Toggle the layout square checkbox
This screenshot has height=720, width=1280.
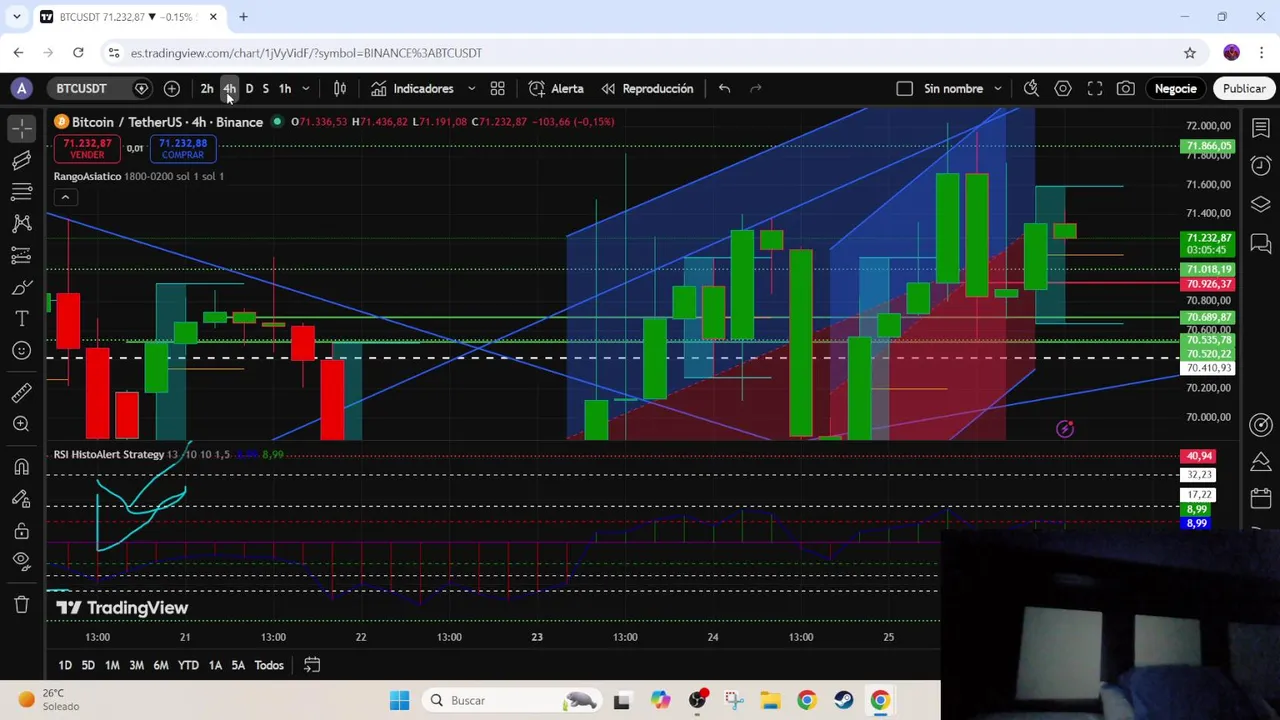(904, 89)
